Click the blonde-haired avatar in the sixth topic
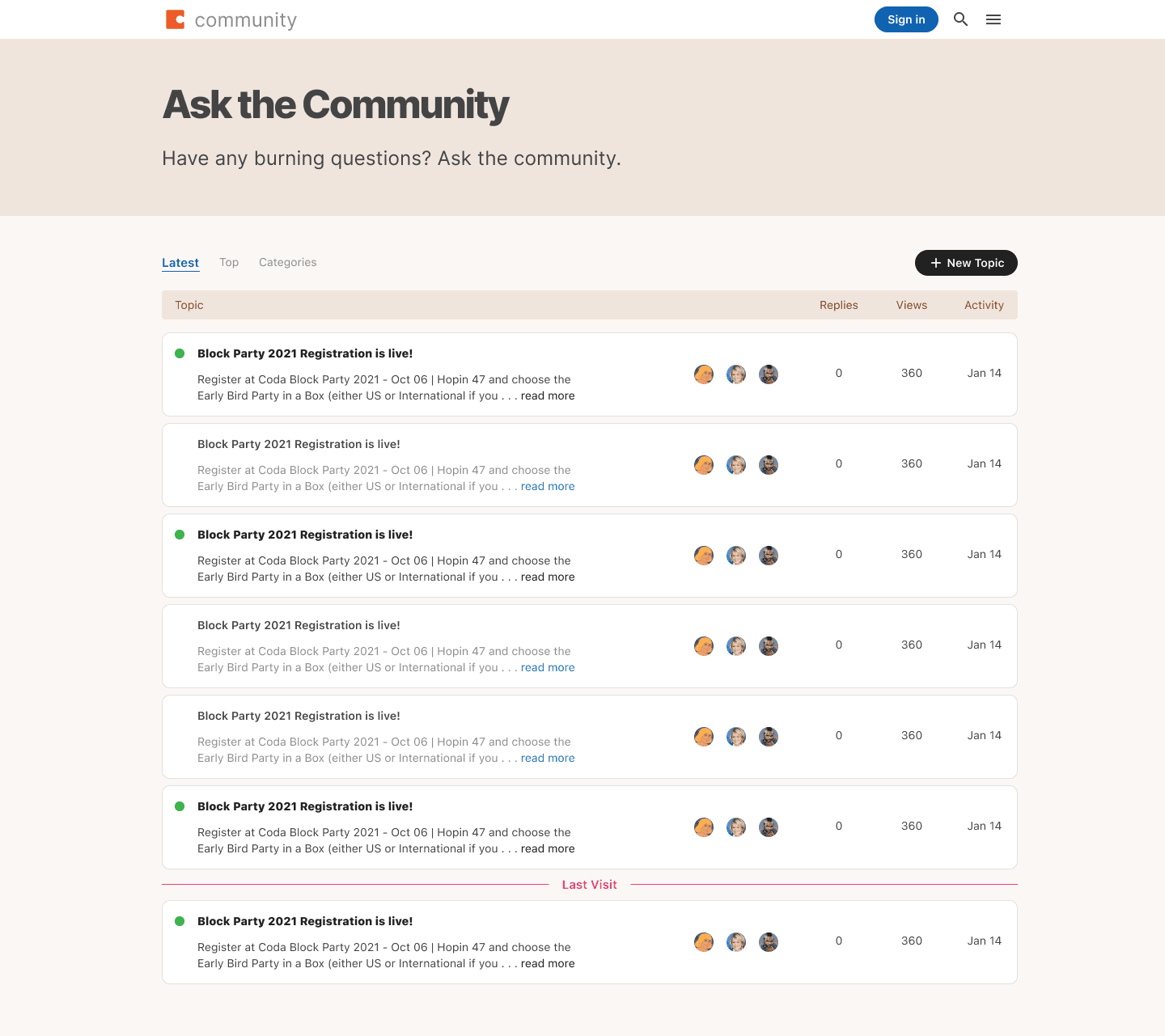Viewport: 1165px width, 1036px height. click(x=736, y=827)
